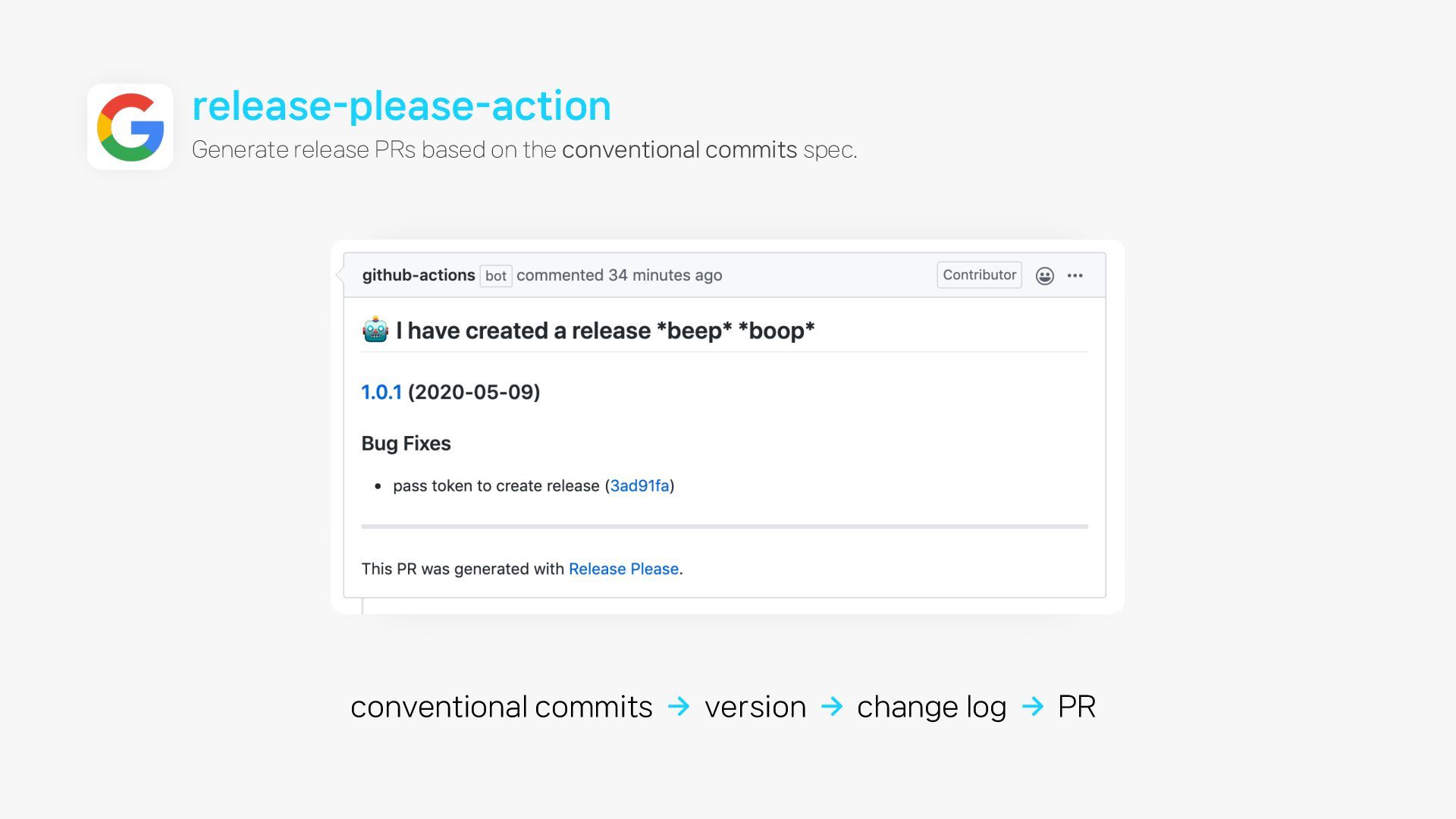Click the Bug Fixes heading
The height and width of the screenshot is (819, 1456).
[406, 444]
